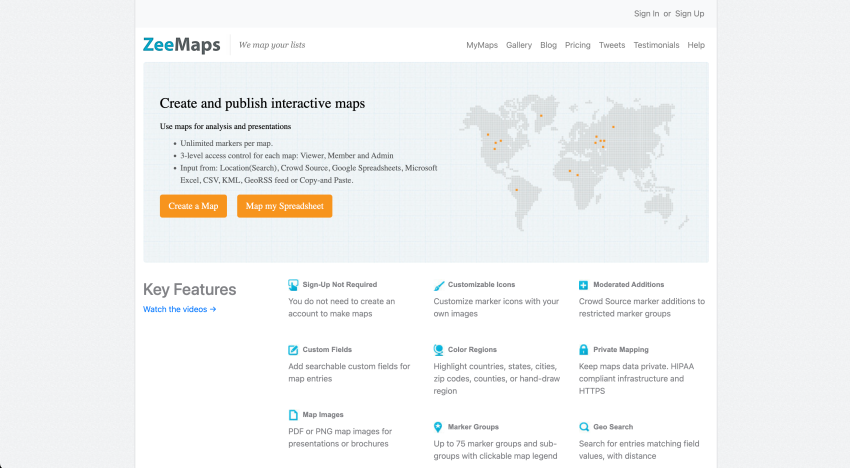The image size is (850, 468).
Task: Click the '3-level access control' bullet
Action: 287,156
